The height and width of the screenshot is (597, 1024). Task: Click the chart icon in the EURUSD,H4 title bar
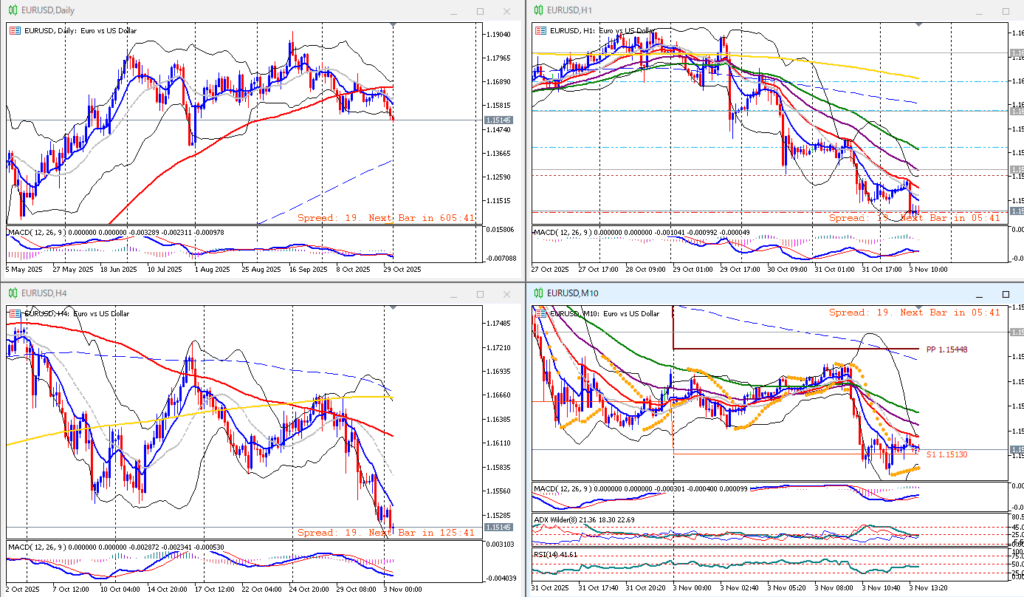point(13,292)
